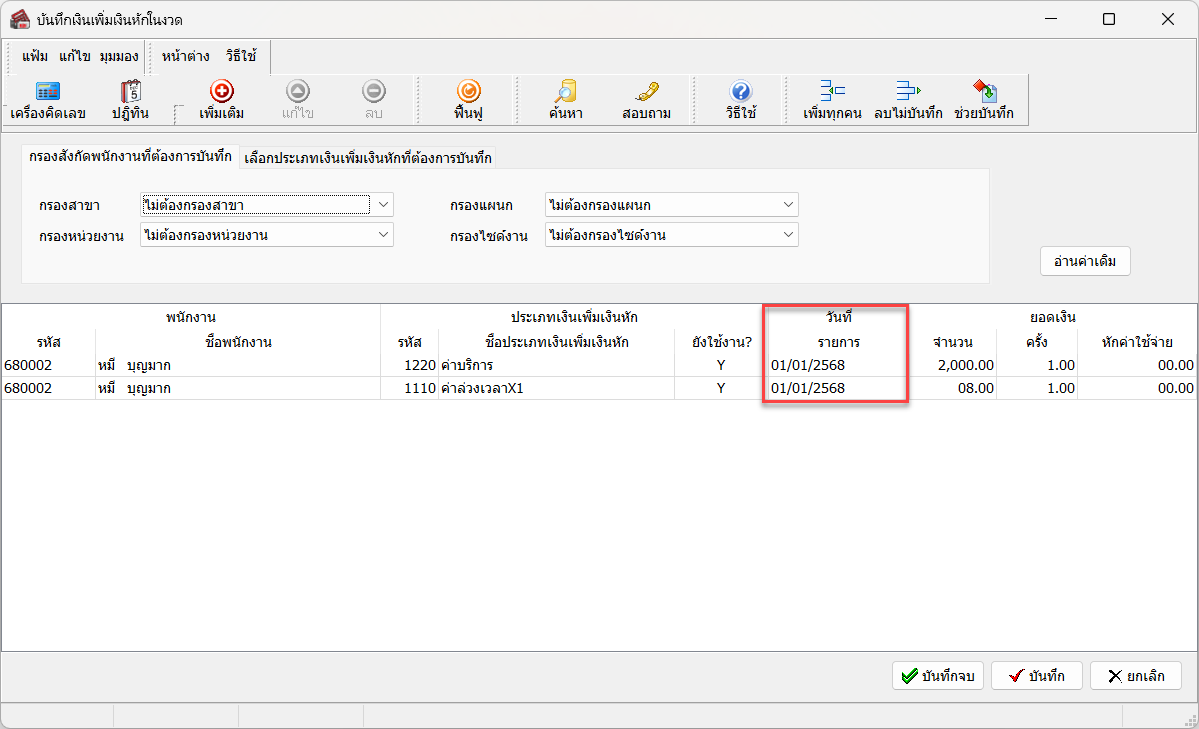Click the อ่านค่าเดิม button

(x=1085, y=261)
